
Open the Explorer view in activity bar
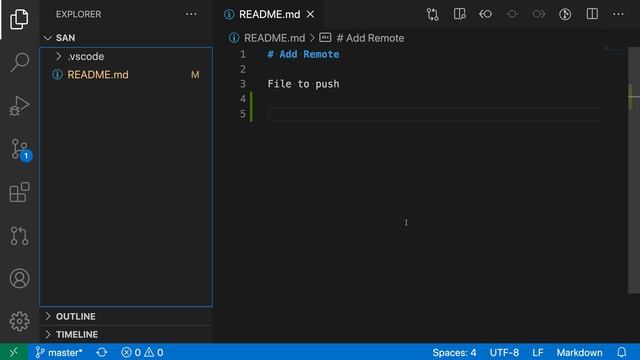(x=19, y=19)
